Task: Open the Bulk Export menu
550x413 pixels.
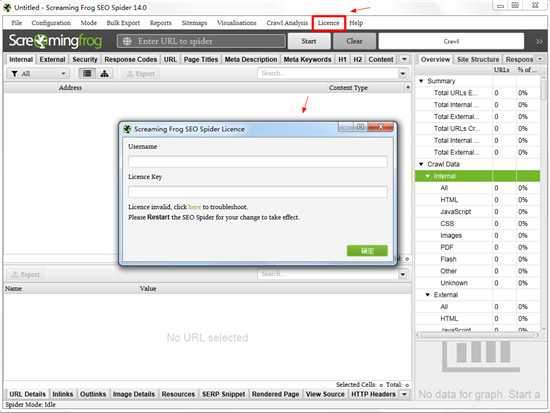Action: tap(123, 23)
